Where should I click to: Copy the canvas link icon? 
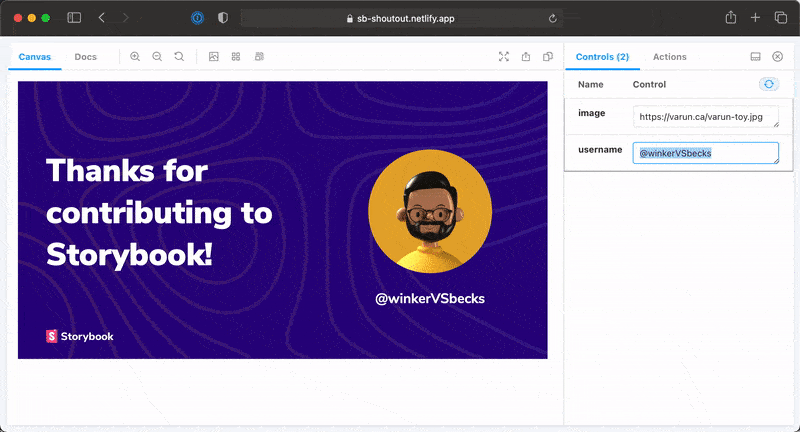coord(548,57)
